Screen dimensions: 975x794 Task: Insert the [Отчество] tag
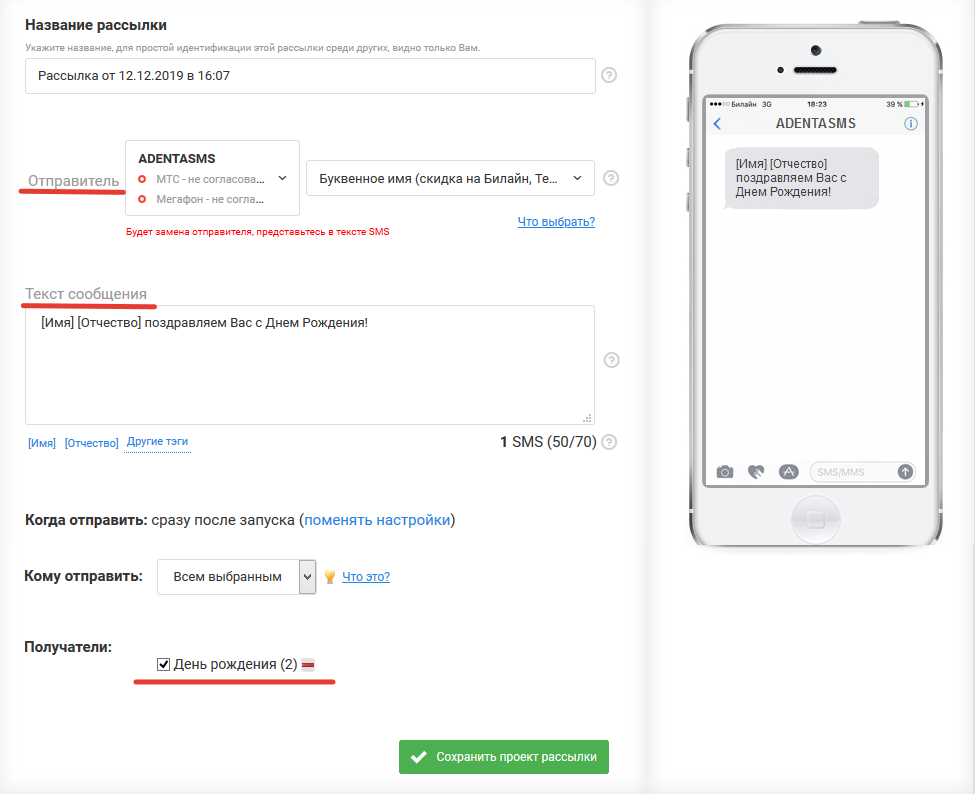91,442
